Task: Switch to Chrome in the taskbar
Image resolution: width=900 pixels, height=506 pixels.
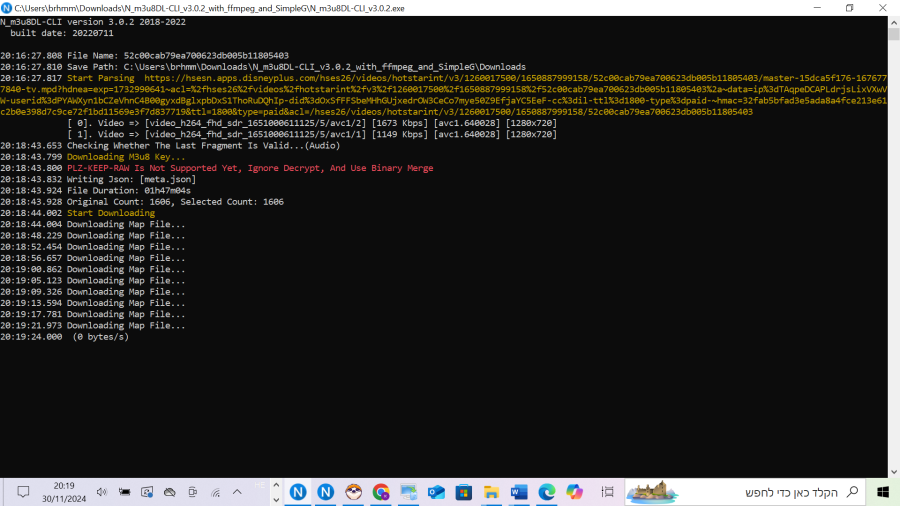Action: pyautogui.click(x=381, y=492)
